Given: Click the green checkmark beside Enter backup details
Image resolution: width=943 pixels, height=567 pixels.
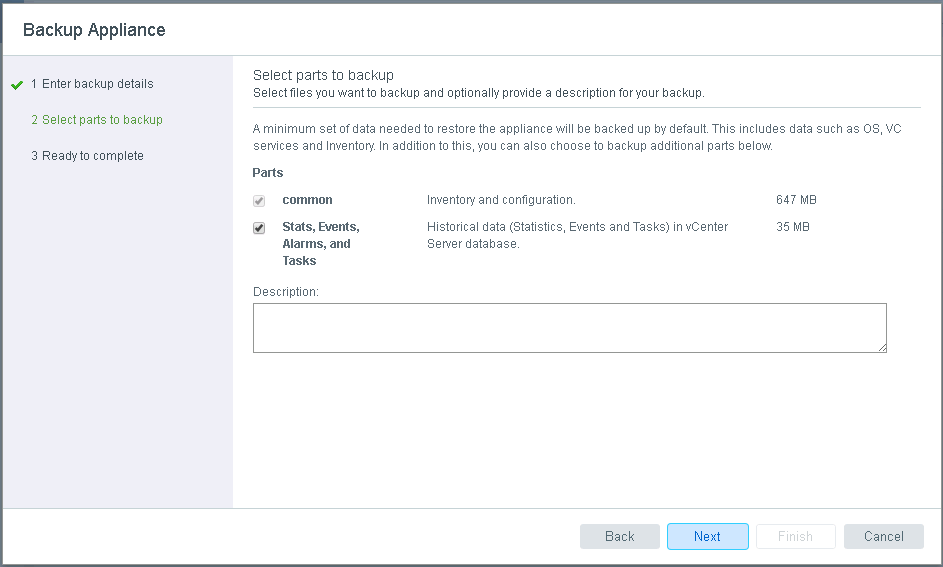Looking at the screenshot, I should point(17,85).
